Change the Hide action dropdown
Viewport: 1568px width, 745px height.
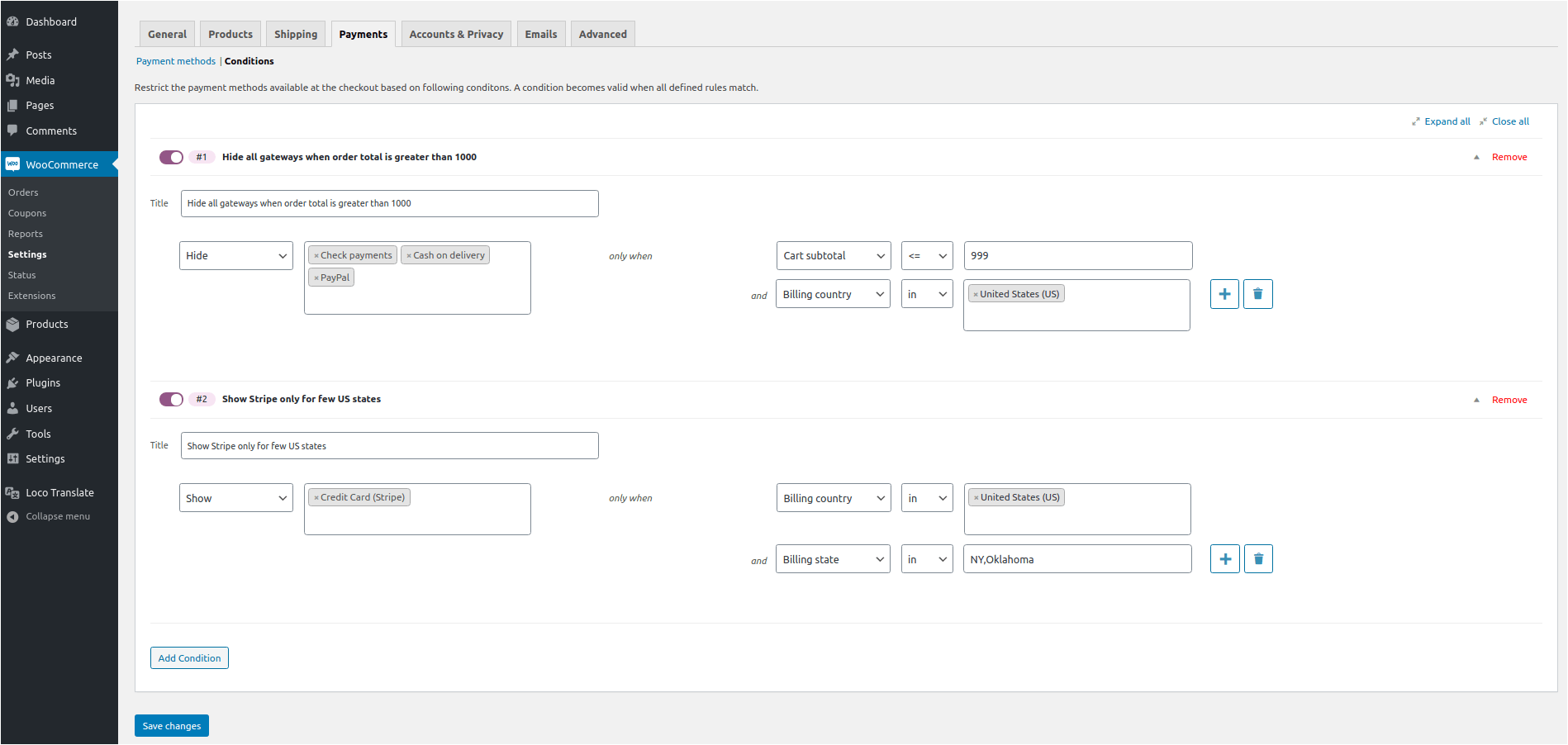click(x=235, y=255)
